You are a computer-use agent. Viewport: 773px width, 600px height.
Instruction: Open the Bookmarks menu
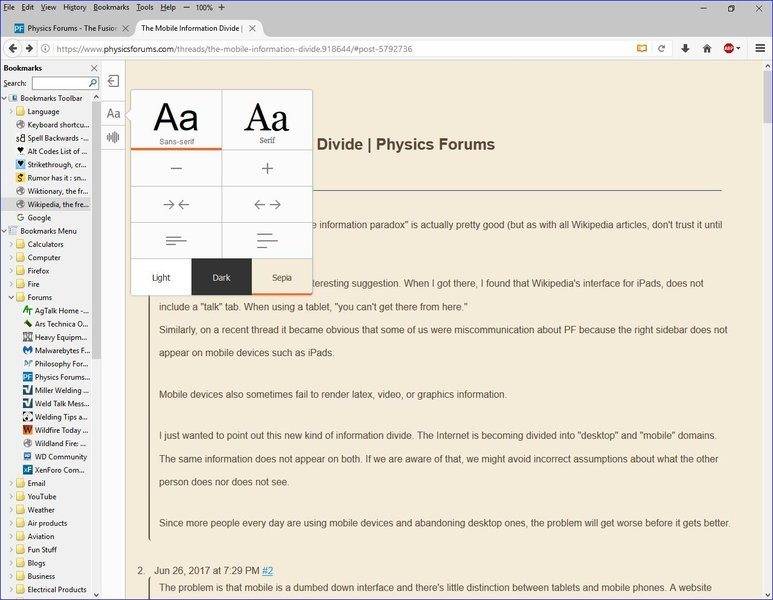(111, 7)
